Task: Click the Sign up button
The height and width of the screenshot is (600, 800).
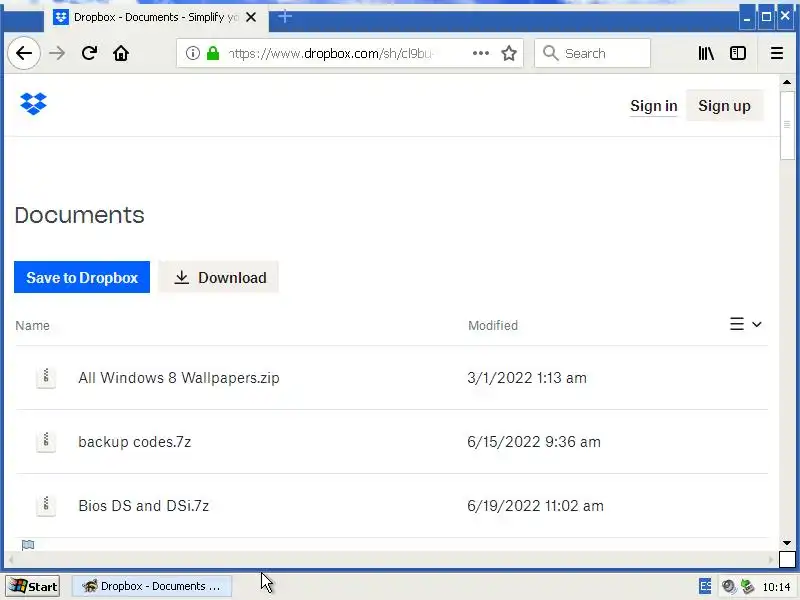Action: pos(724,106)
